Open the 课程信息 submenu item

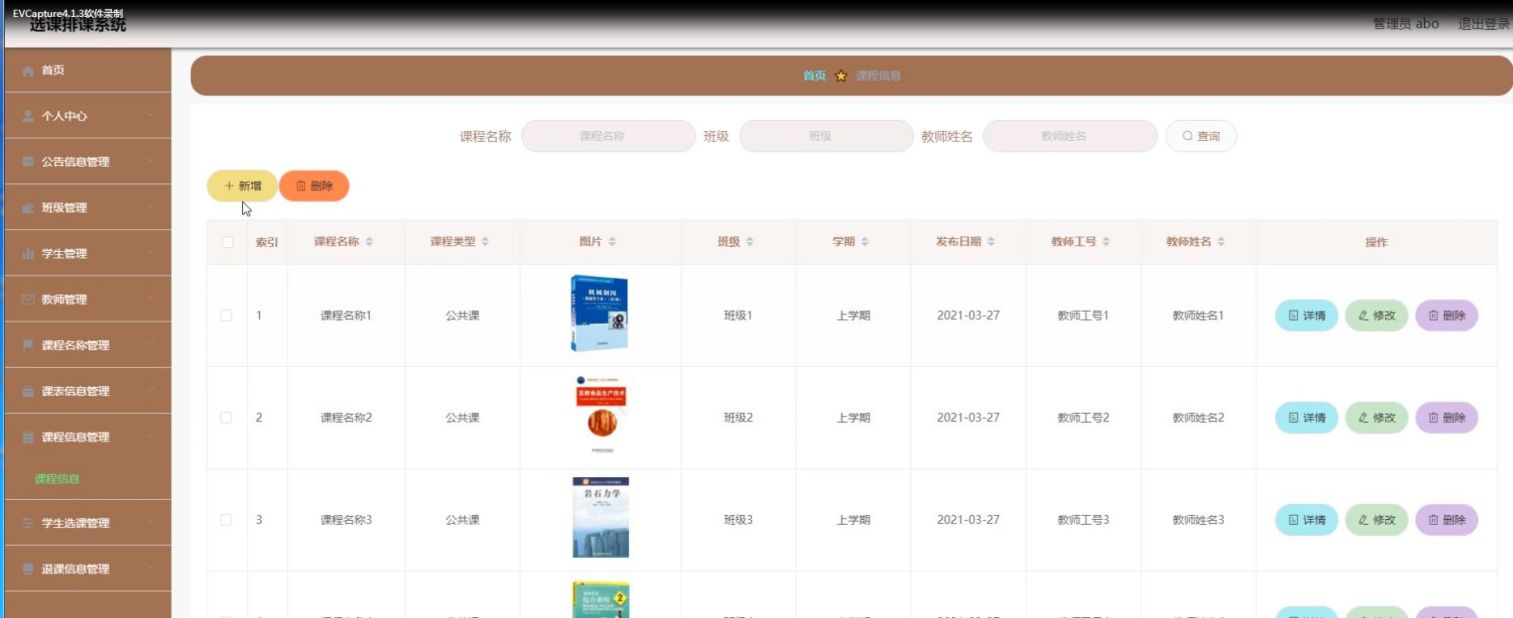(57, 479)
